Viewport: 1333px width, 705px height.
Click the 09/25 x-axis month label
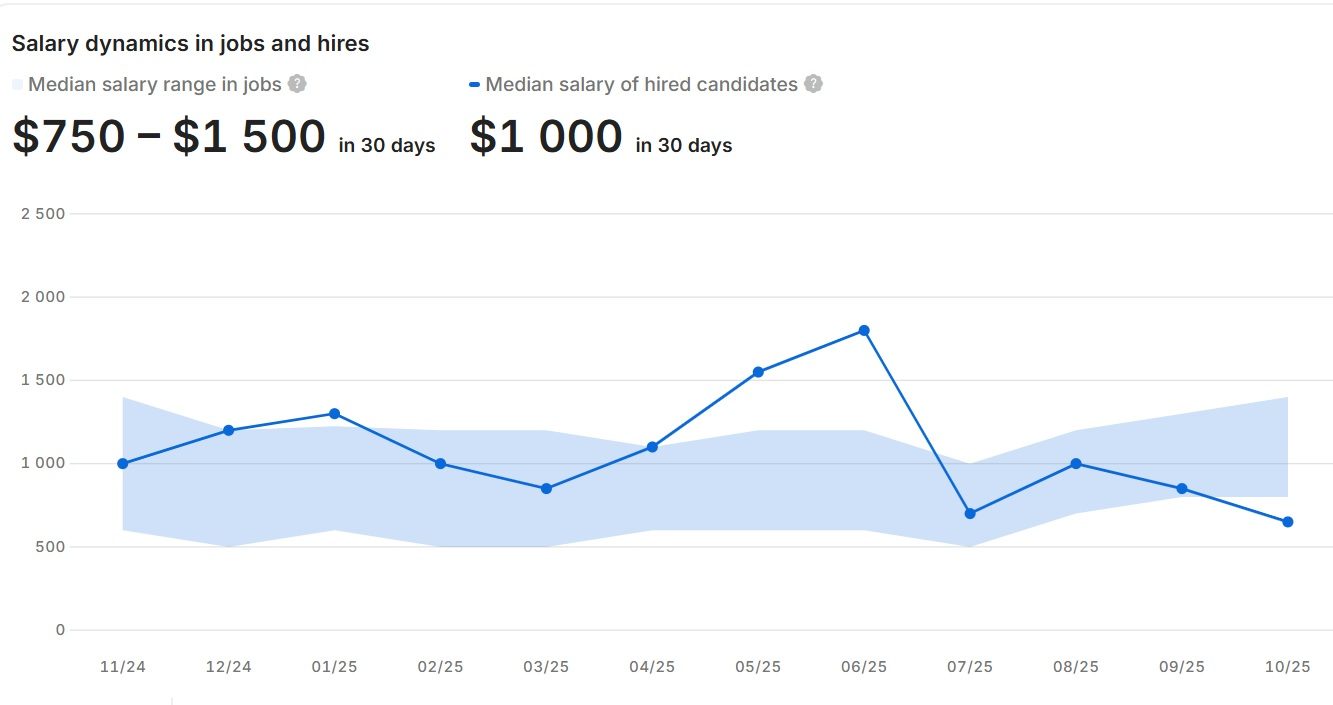[x=1182, y=667]
